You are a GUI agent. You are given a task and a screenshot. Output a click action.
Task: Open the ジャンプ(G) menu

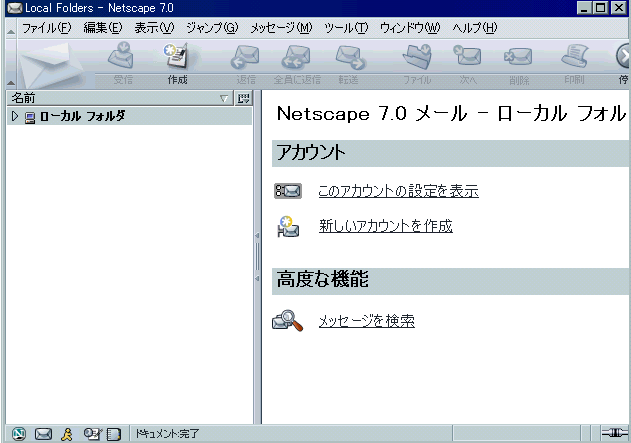212,28
